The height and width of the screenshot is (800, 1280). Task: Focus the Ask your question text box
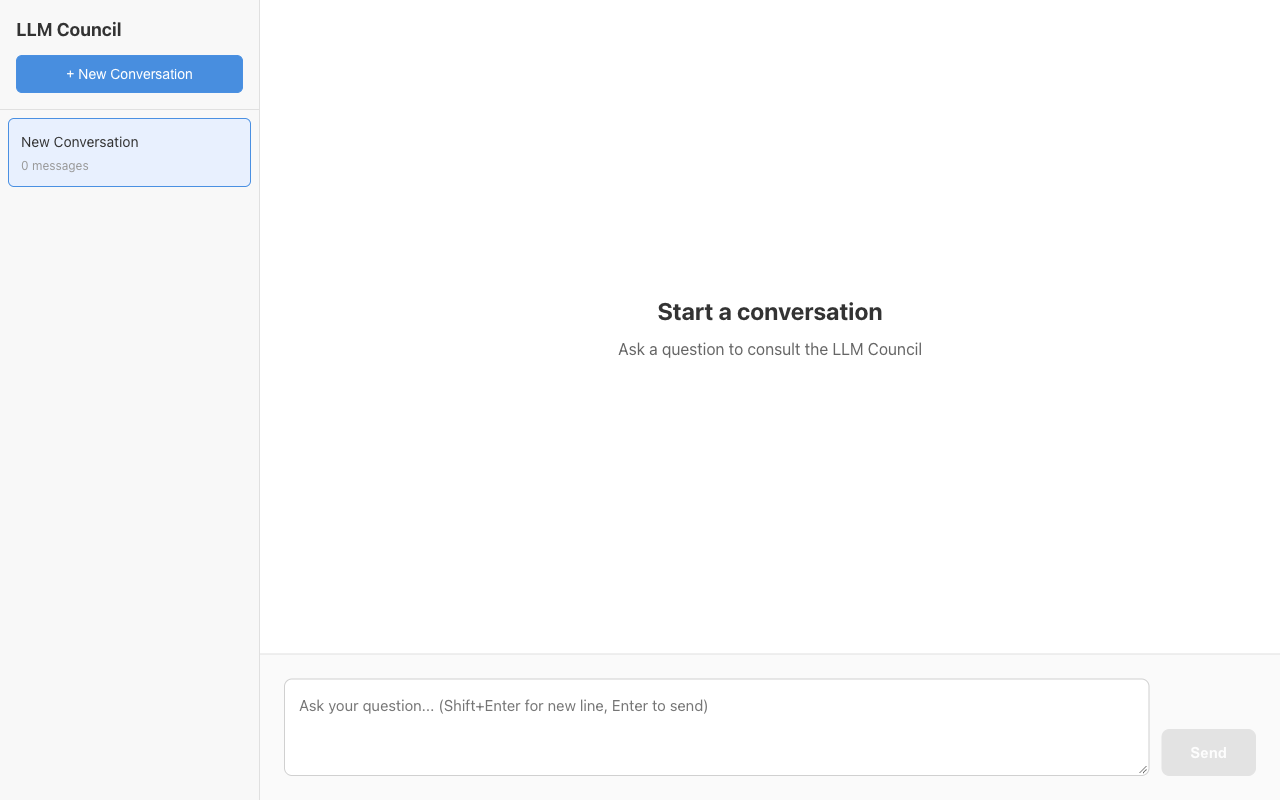pos(716,727)
